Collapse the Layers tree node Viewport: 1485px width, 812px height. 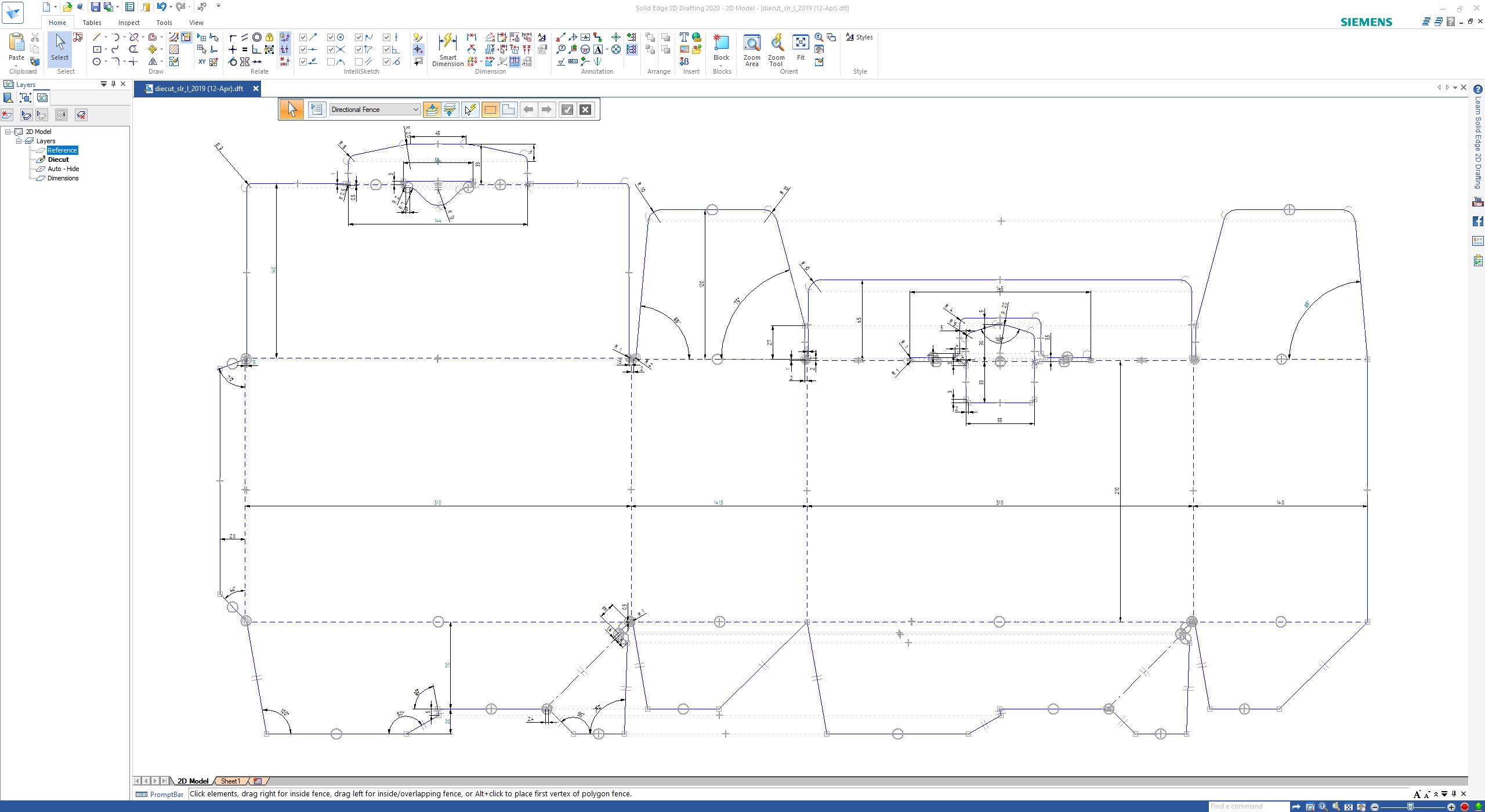[x=19, y=141]
